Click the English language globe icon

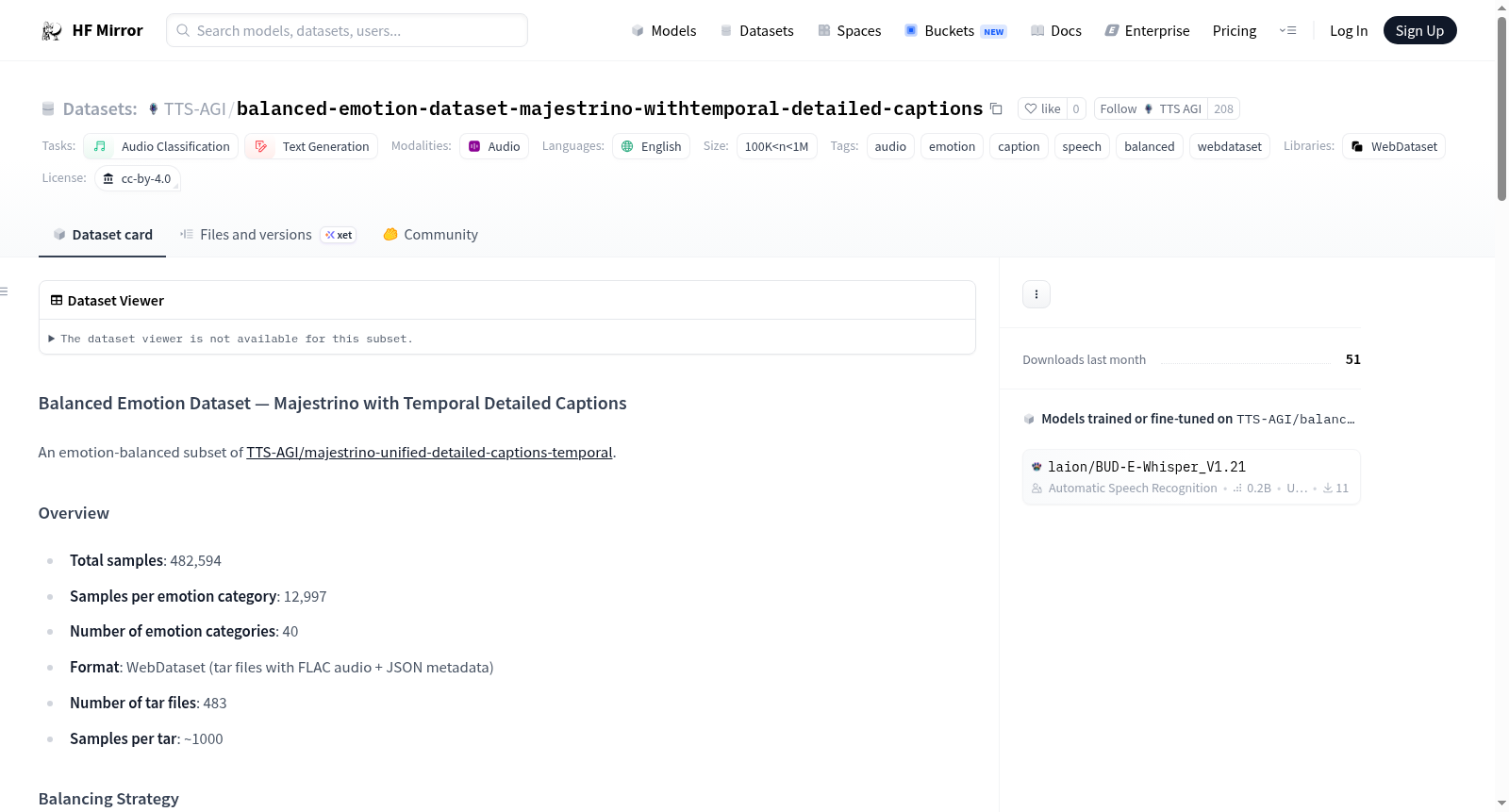pyautogui.click(x=627, y=146)
